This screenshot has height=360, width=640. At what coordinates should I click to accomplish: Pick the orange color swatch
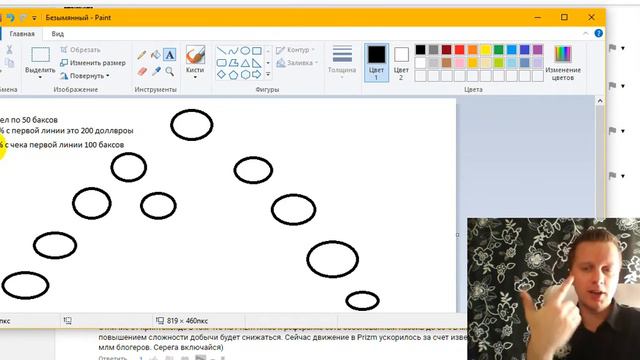[472, 50]
